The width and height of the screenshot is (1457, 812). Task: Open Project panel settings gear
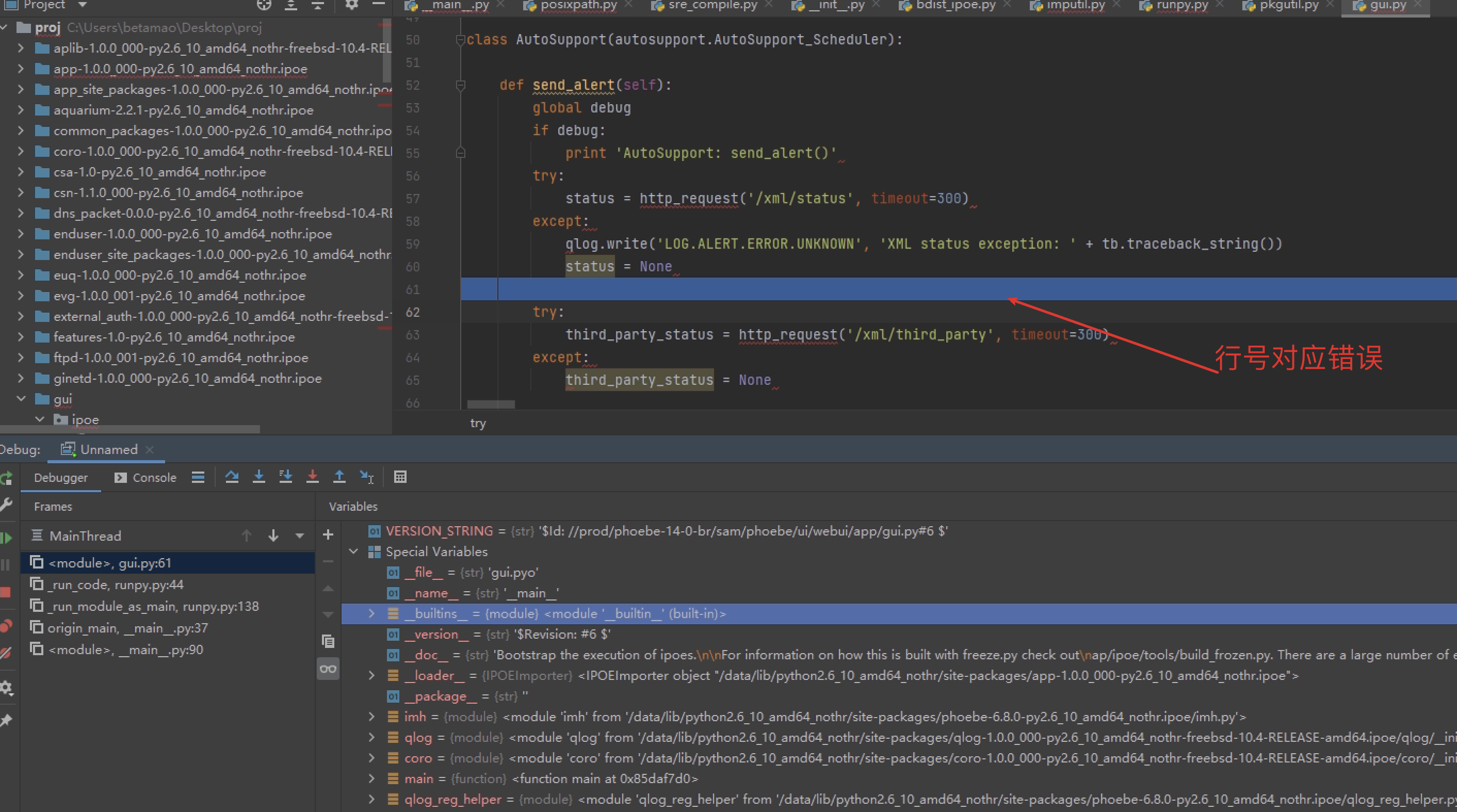tap(351, 5)
